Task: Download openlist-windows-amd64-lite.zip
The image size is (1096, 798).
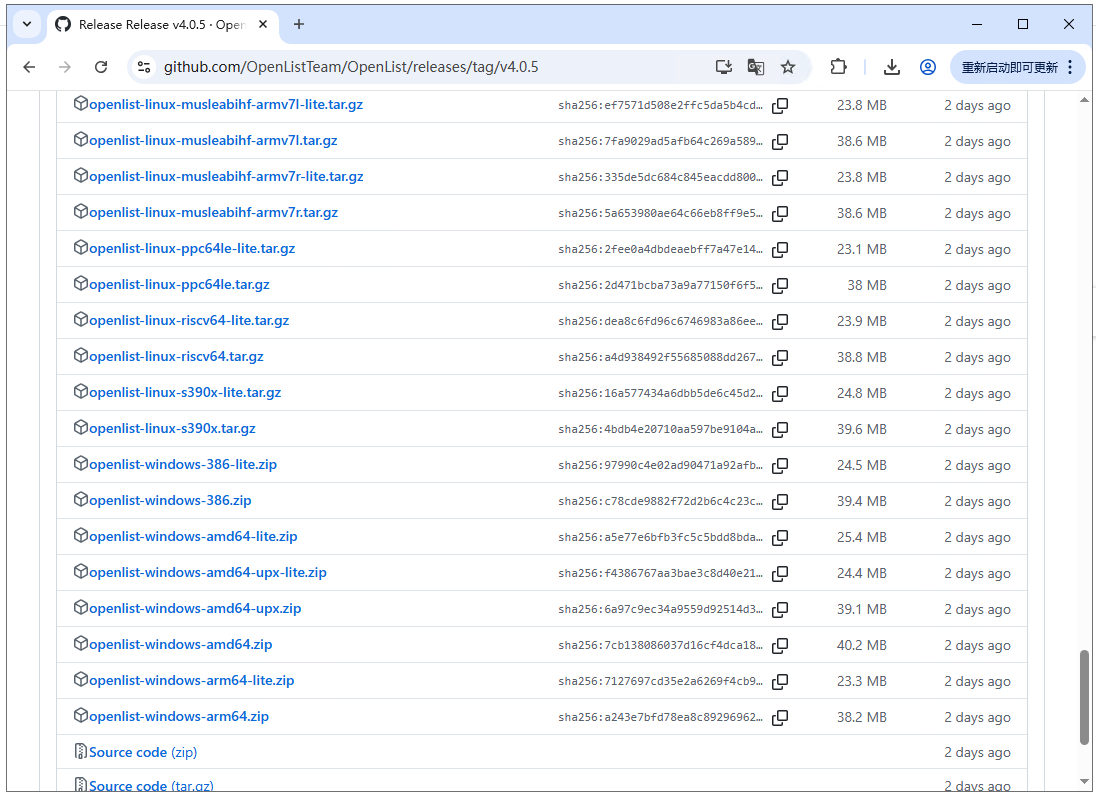Action: coord(193,537)
